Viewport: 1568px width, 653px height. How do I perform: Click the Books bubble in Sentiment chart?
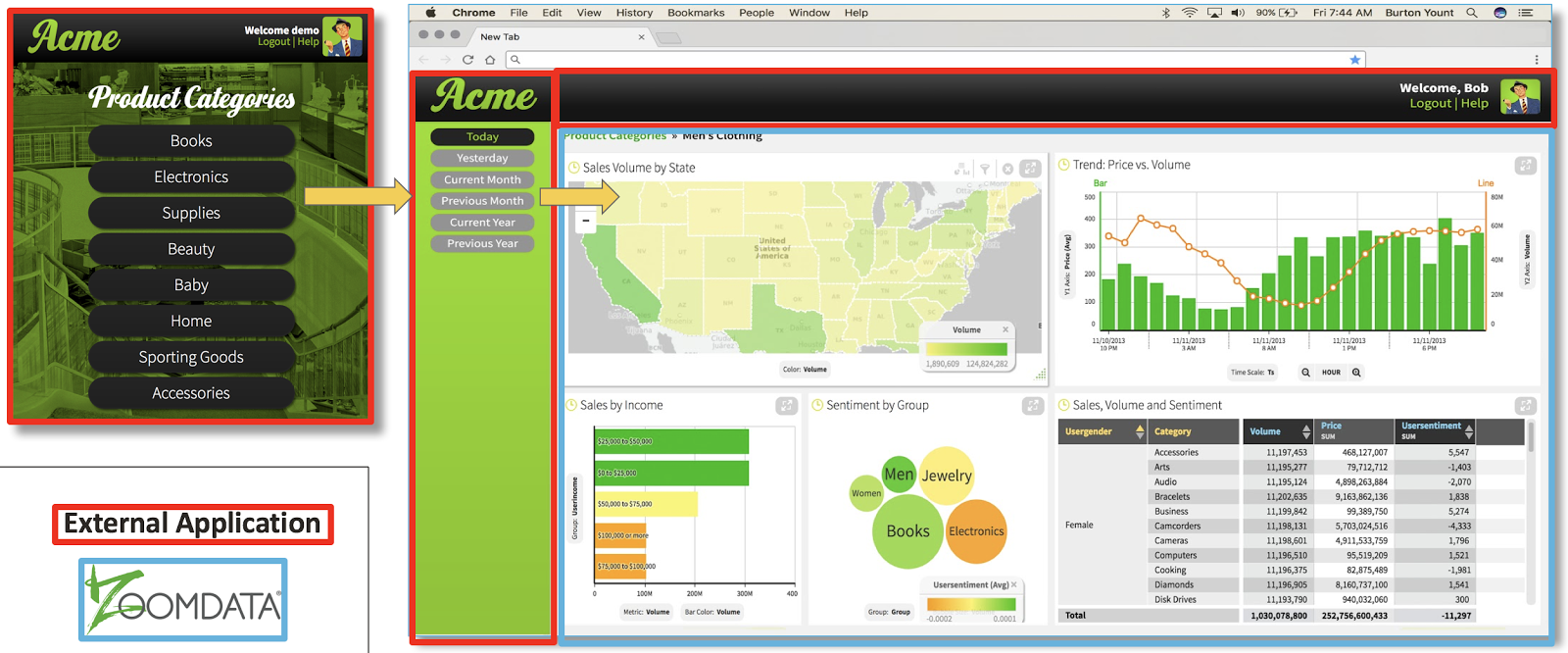[907, 531]
